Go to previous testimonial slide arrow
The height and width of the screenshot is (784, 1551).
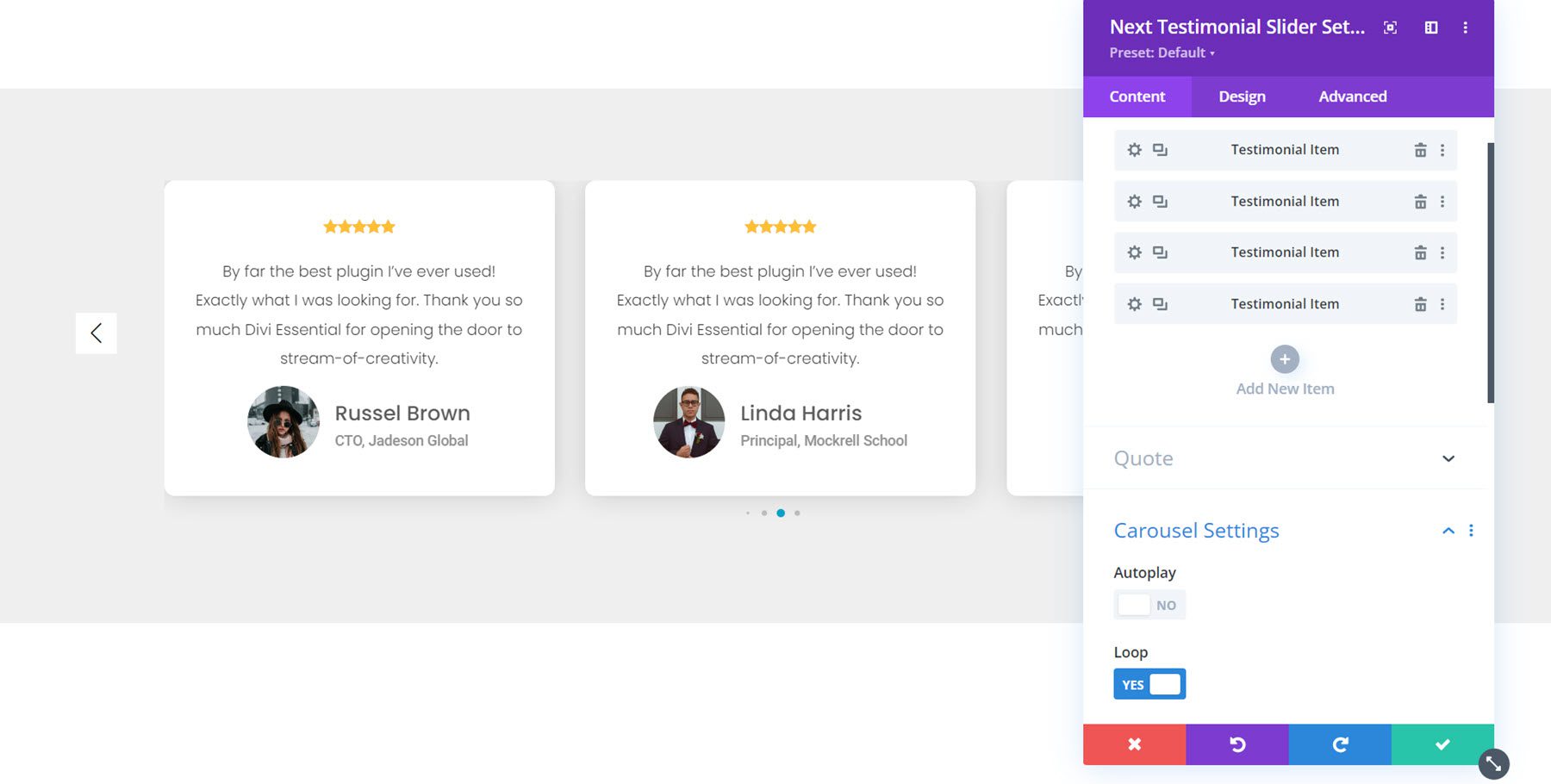pyautogui.click(x=96, y=333)
